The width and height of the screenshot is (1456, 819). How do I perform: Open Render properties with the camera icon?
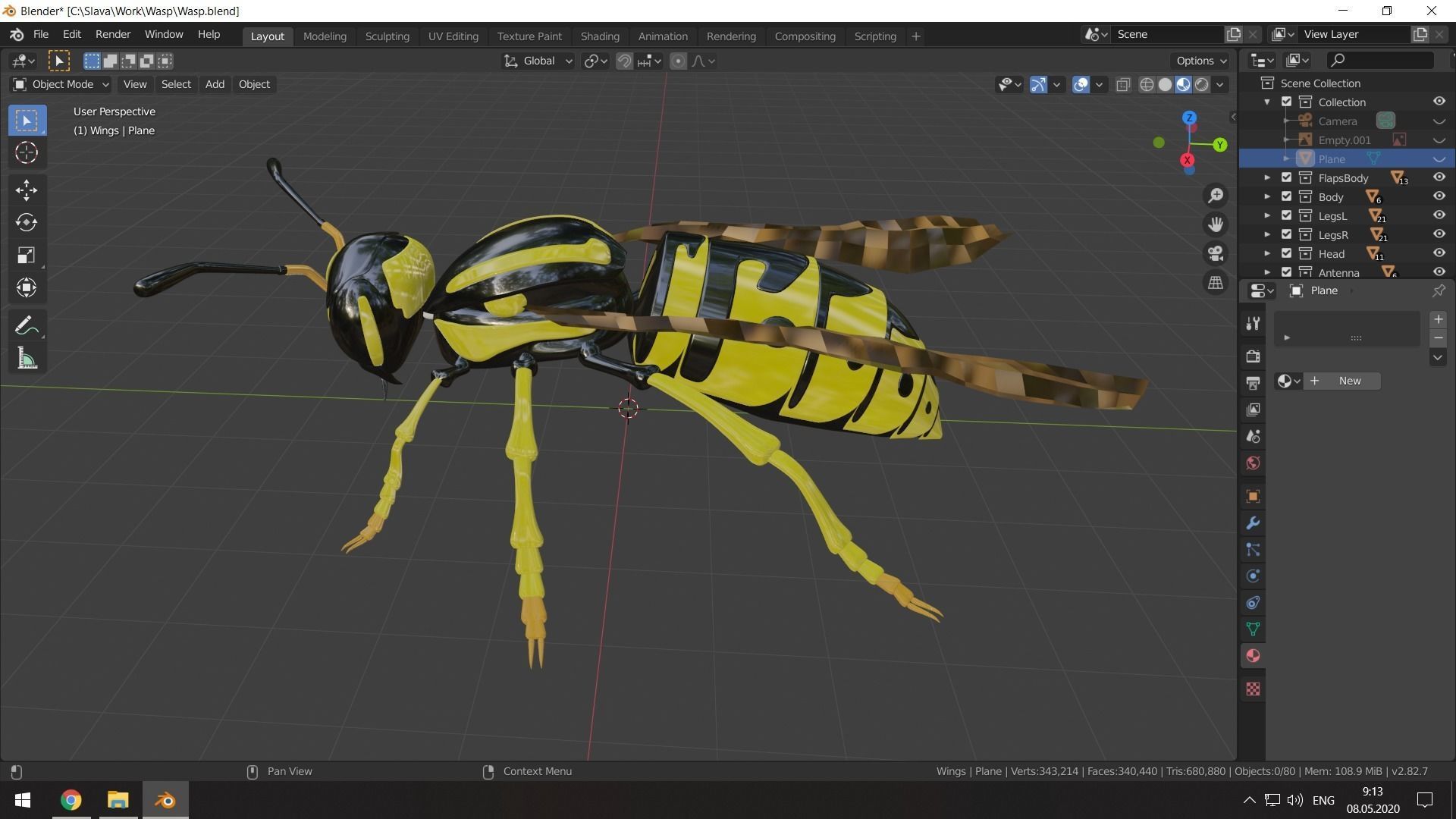[x=1252, y=356]
